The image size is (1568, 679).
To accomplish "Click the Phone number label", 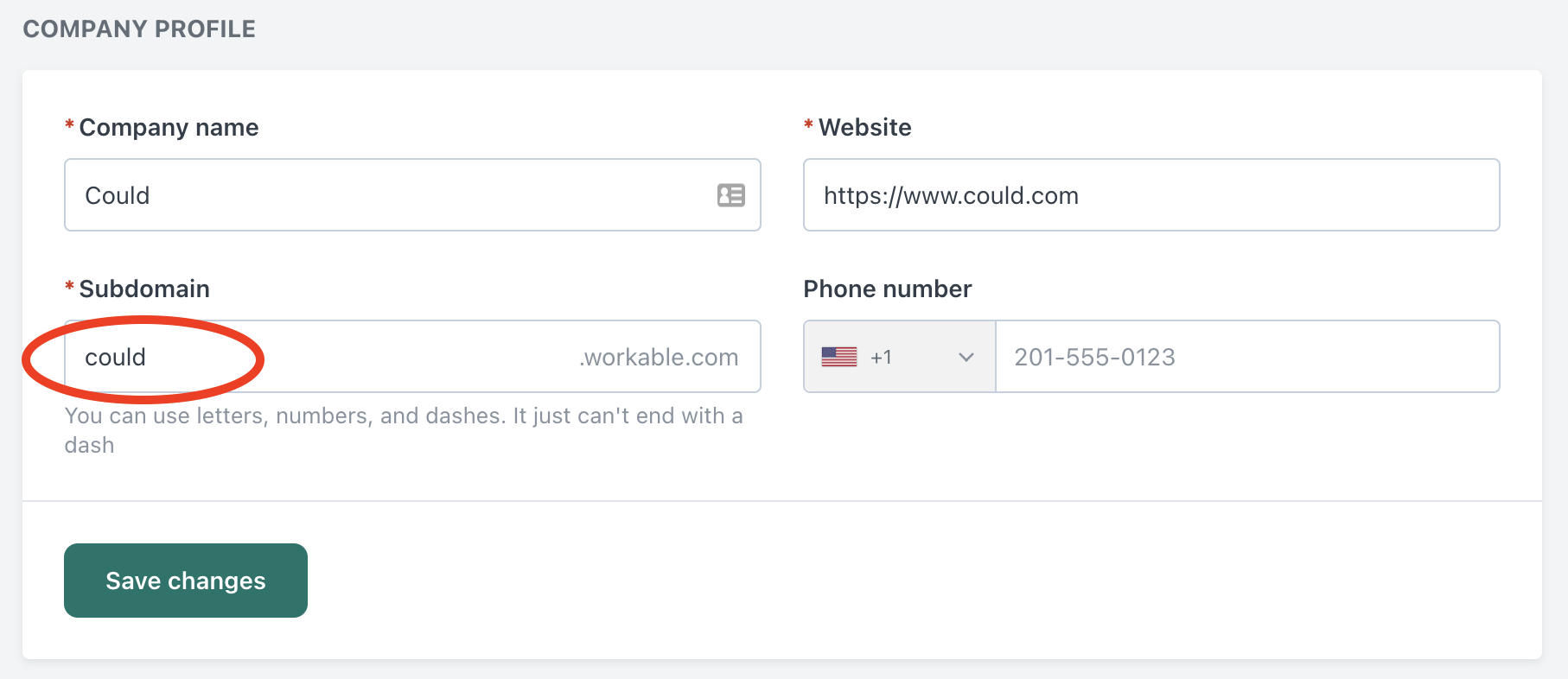I will pyautogui.click(x=888, y=289).
